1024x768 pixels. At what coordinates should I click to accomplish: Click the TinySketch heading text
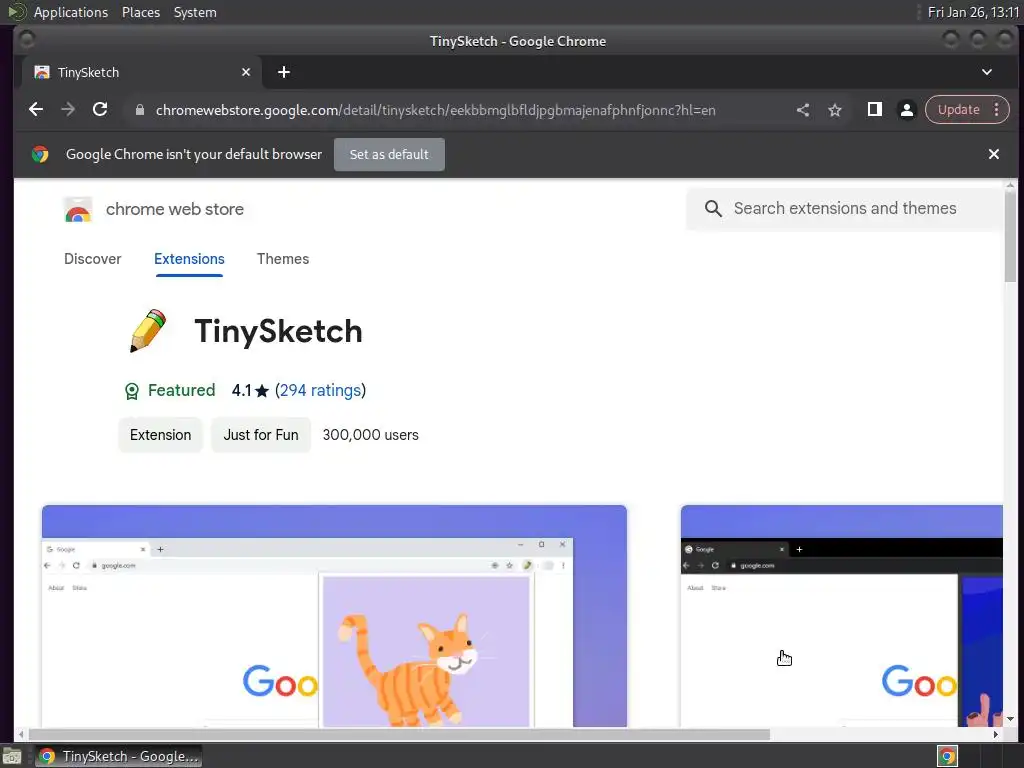[278, 331]
